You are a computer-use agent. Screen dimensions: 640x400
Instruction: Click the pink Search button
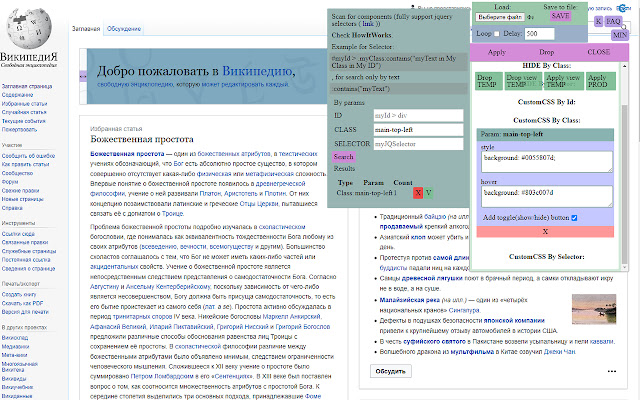(343, 157)
